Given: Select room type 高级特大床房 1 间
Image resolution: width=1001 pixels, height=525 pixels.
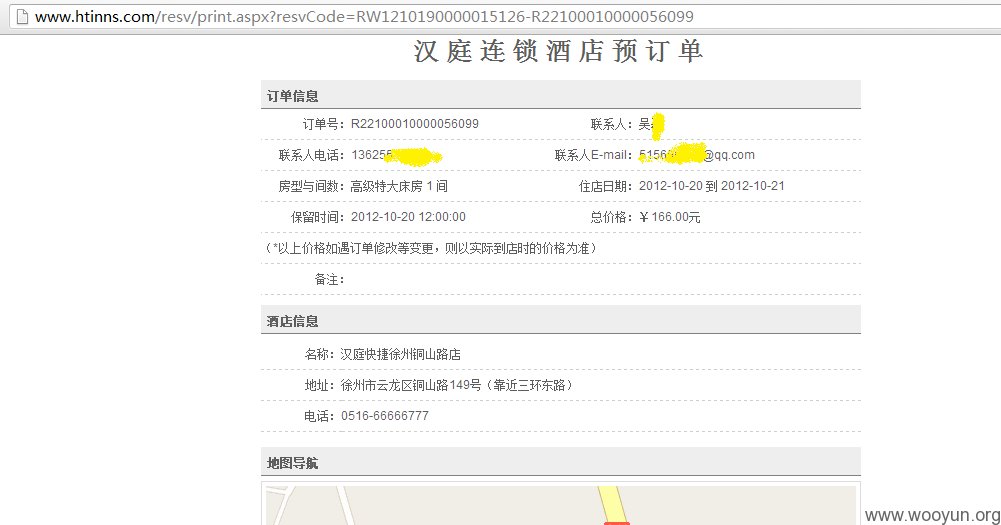Looking at the screenshot, I should pyautogui.click(x=399, y=186).
